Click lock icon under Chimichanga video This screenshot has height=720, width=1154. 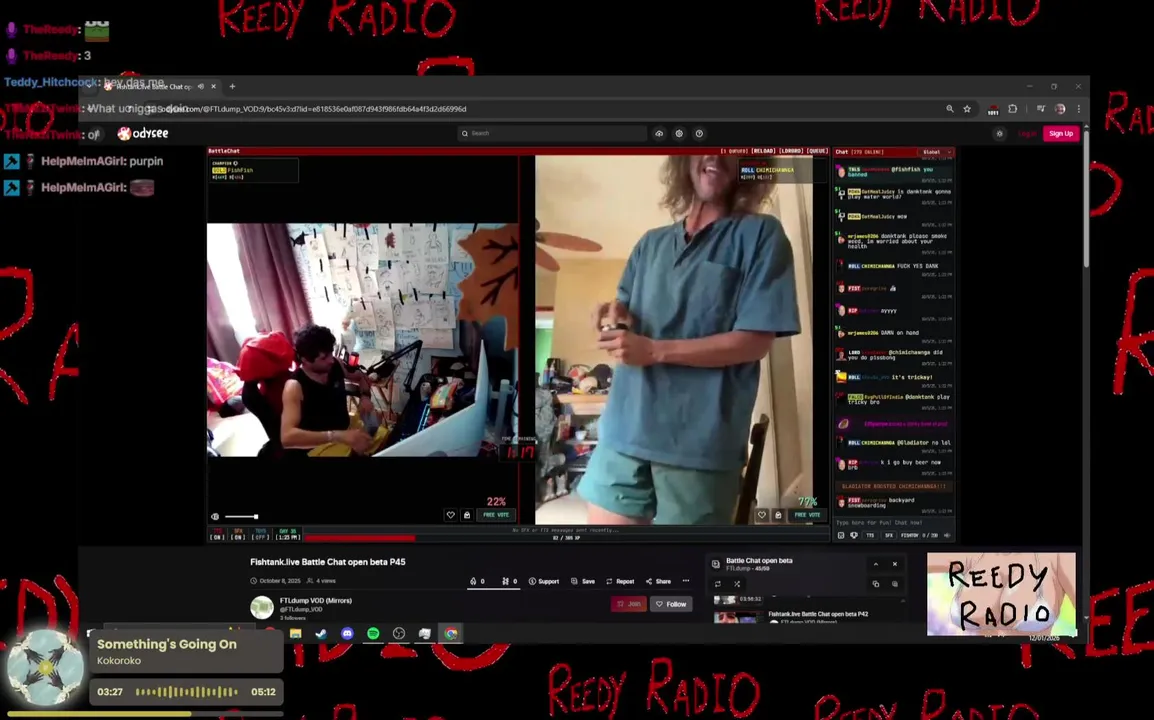click(778, 515)
